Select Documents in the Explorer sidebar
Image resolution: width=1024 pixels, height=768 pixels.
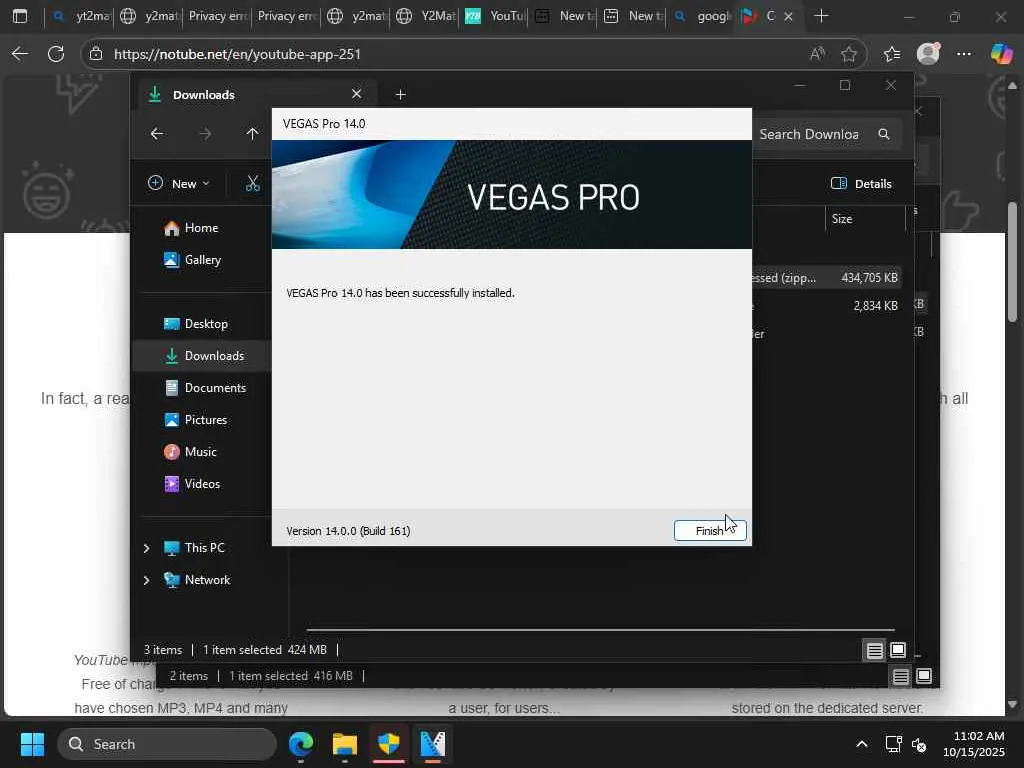click(x=206, y=388)
